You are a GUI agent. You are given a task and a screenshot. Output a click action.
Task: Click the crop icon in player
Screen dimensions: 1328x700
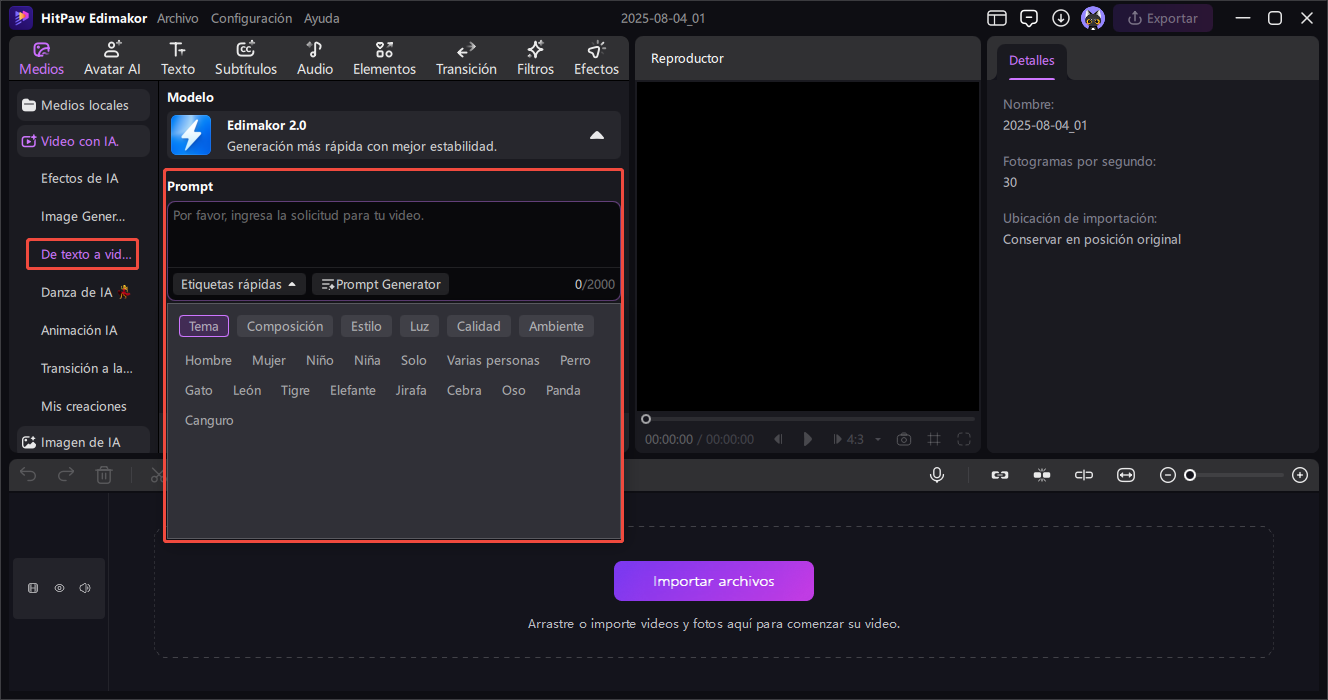934,439
